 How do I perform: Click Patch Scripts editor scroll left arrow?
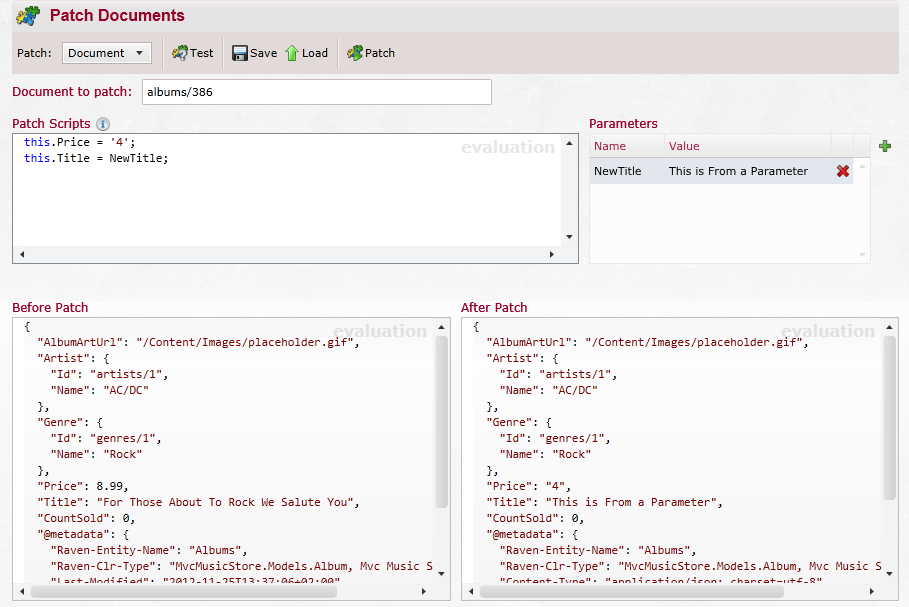pos(22,254)
